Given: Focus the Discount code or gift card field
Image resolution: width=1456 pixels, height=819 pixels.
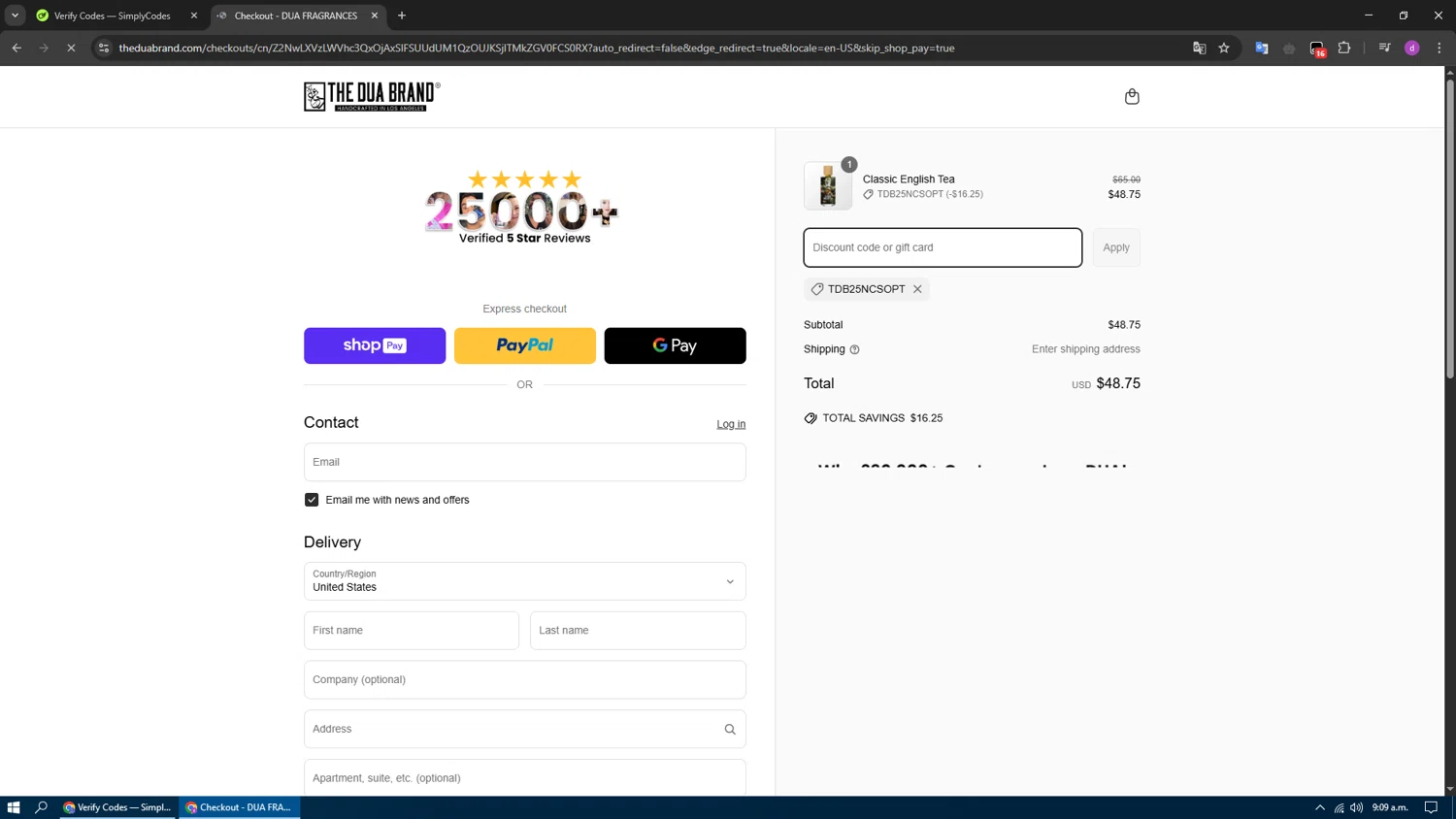Looking at the screenshot, I should click(943, 247).
